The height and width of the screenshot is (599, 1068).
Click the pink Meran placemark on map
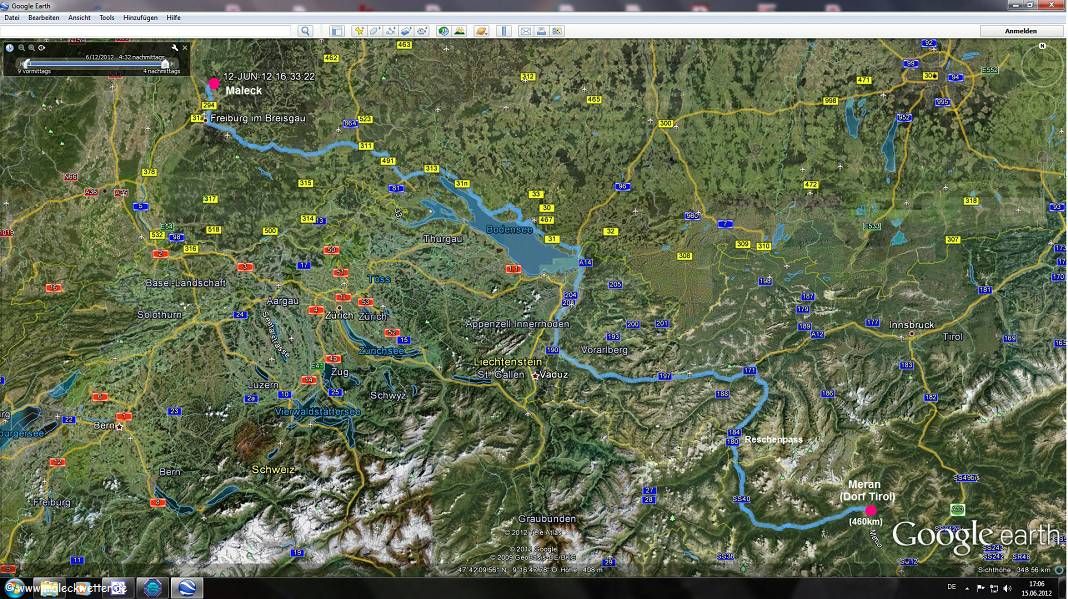point(870,510)
